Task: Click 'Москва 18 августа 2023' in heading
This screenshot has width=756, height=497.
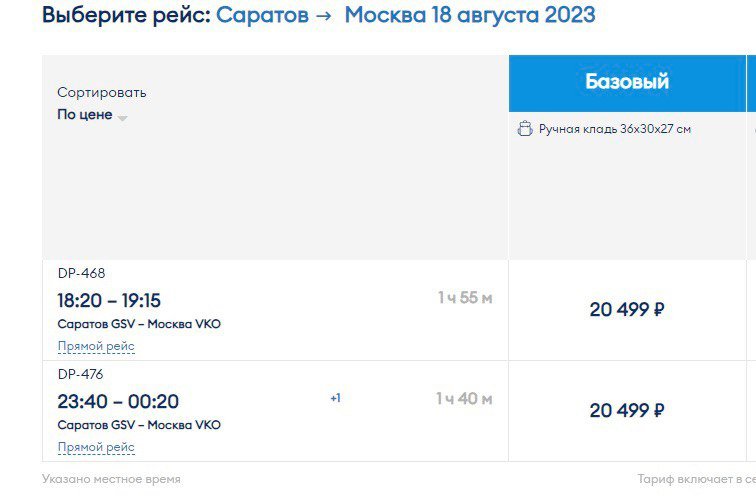Action: click(470, 15)
